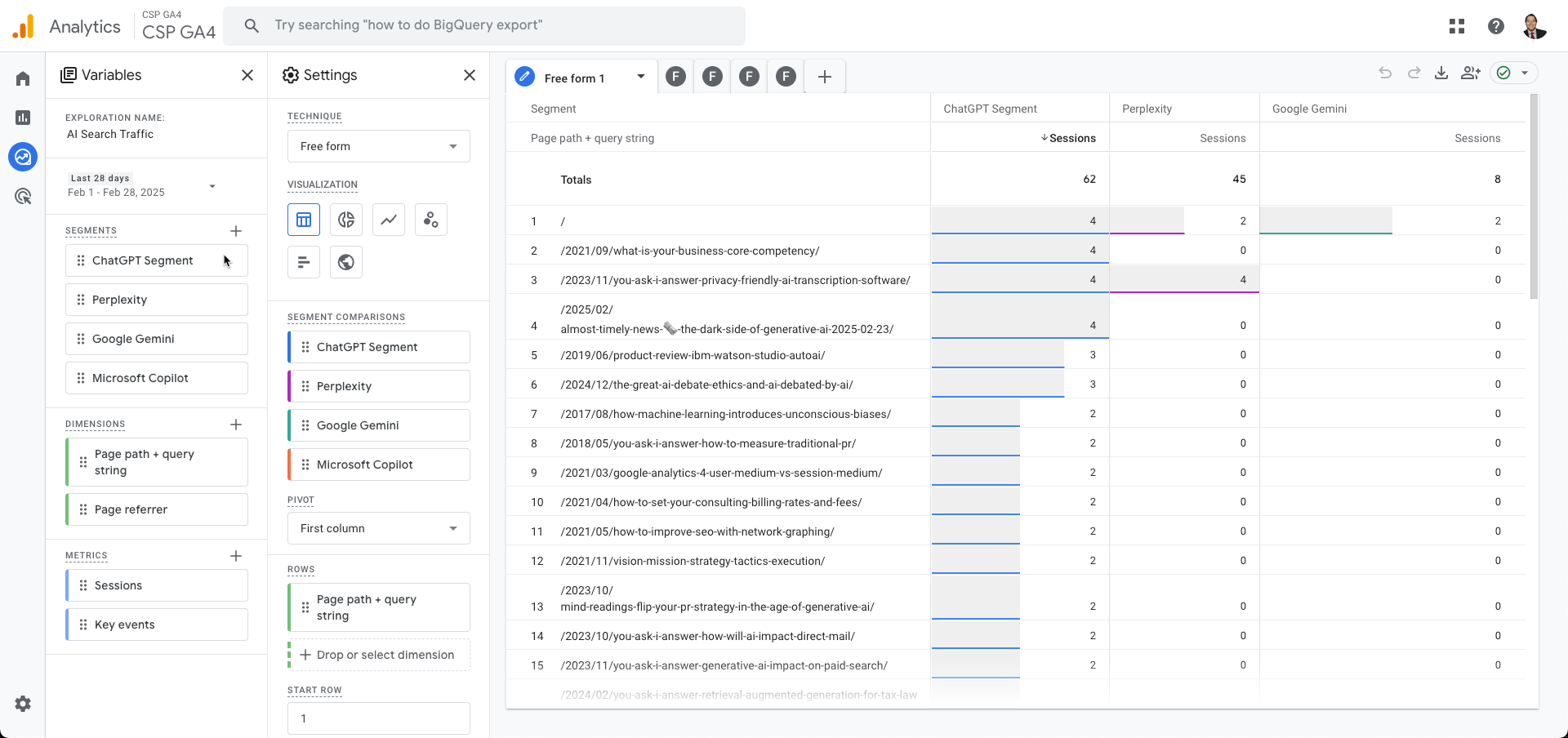Select the Key events metric
The height and width of the screenshot is (738, 1568).
click(x=157, y=625)
